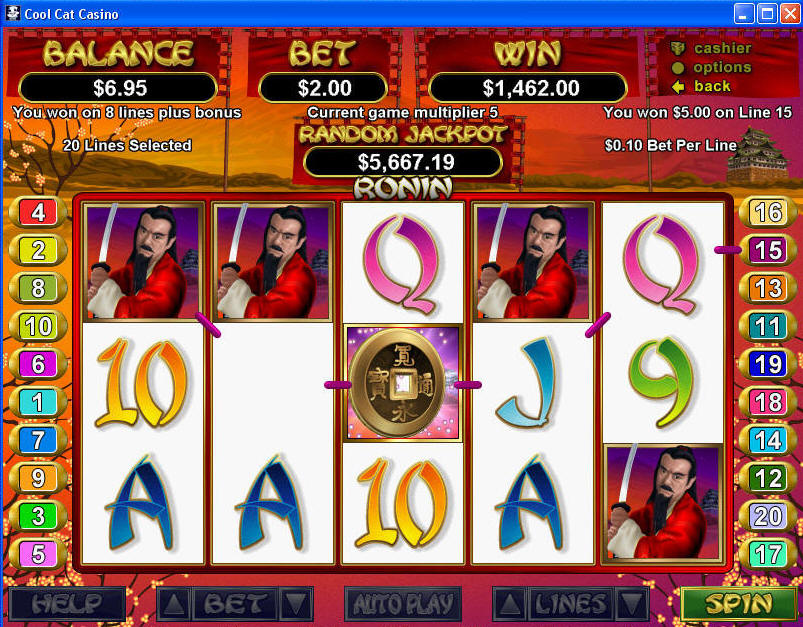Click the Cool Cat Casino title bar icon
Screen dimensions: 803x627
pyautogui.click(x=13, y=13)
